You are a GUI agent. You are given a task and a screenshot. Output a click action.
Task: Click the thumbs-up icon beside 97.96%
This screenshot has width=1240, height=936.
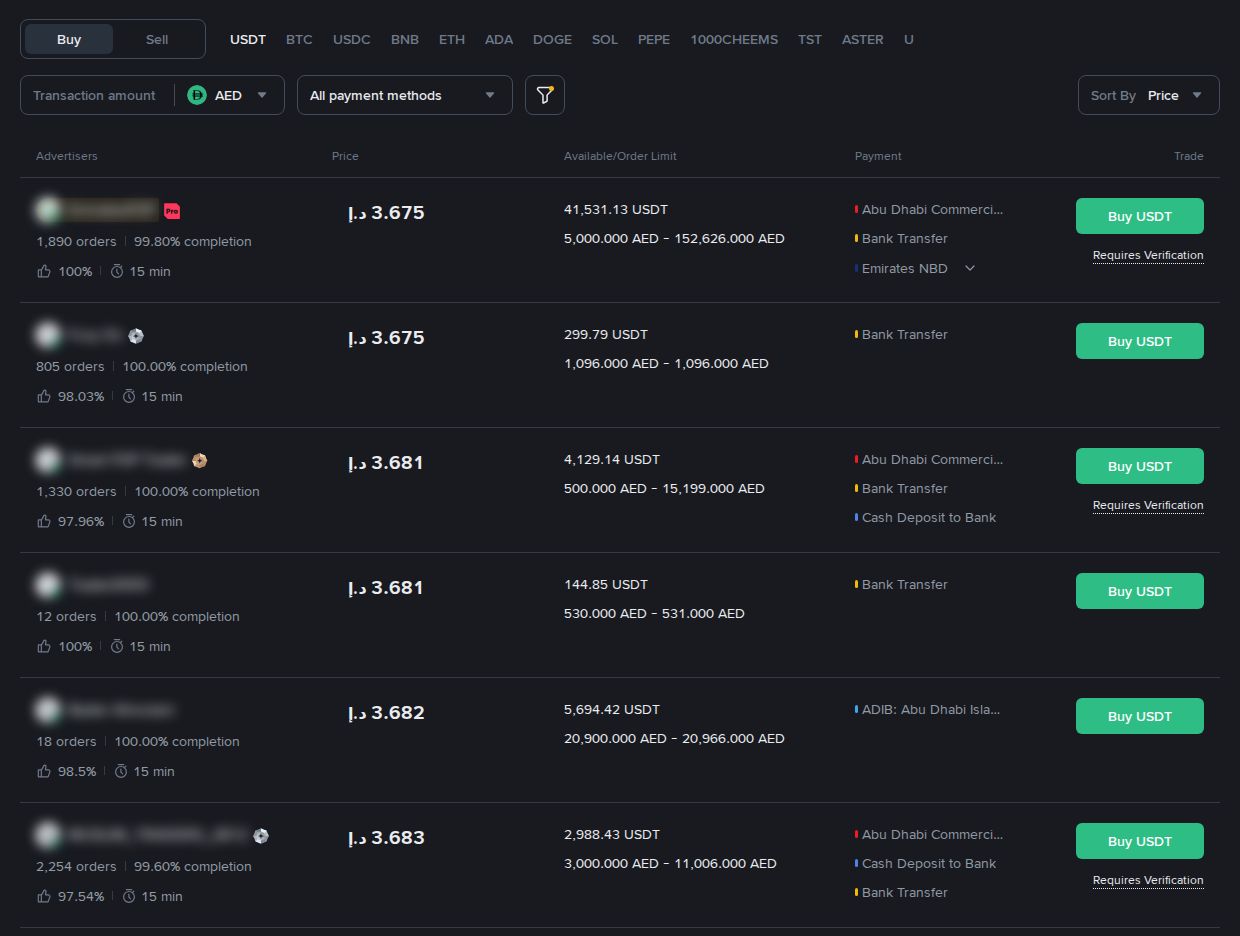(44, 521)
